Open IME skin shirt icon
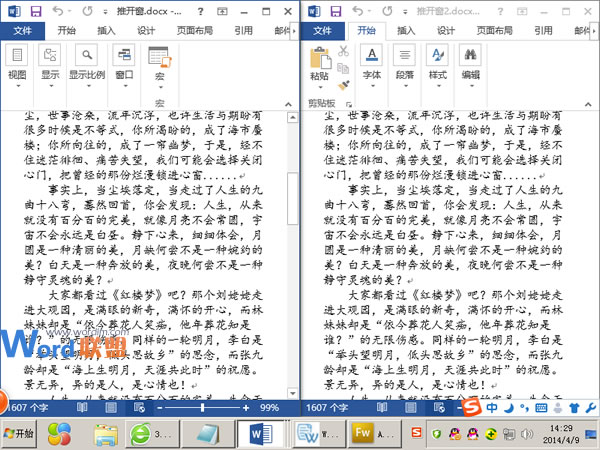600x450 pixels. [x=574, y=408]
